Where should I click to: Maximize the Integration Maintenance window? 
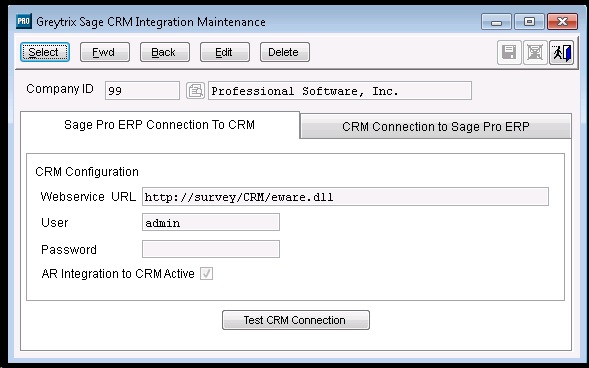click(529, 21)
